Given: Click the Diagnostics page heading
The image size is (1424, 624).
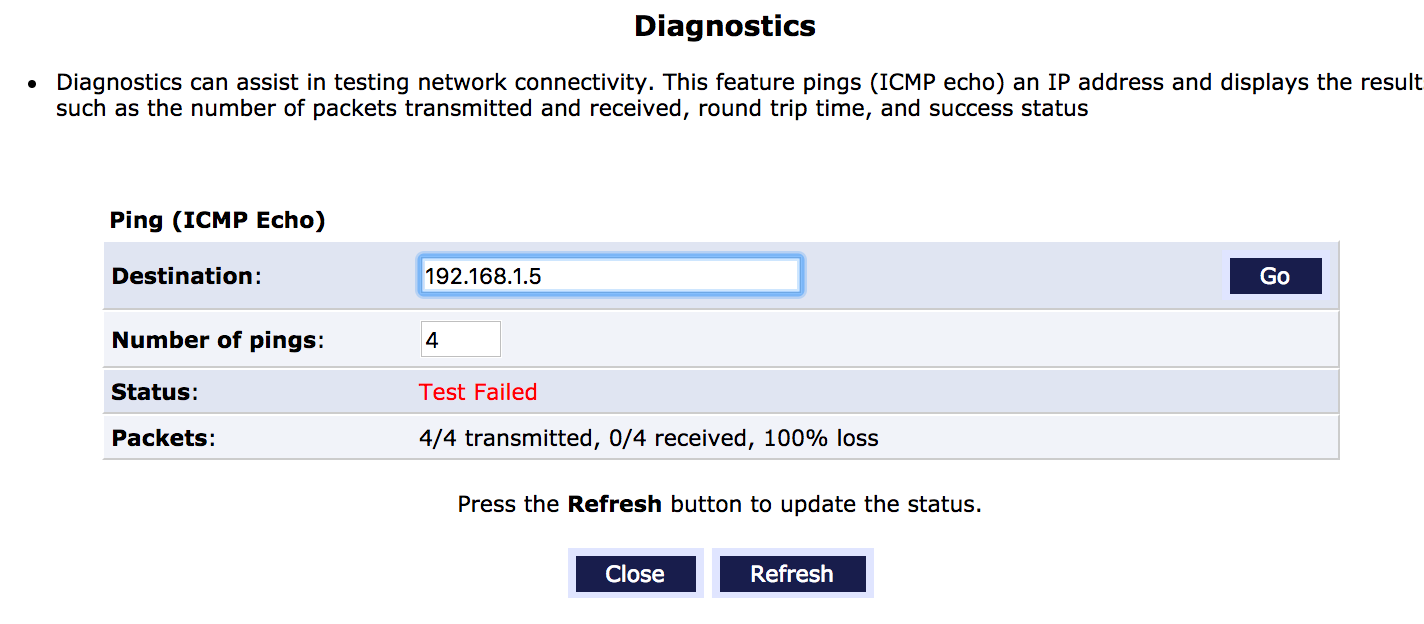Looking at the screenshot, I should 725,26.
